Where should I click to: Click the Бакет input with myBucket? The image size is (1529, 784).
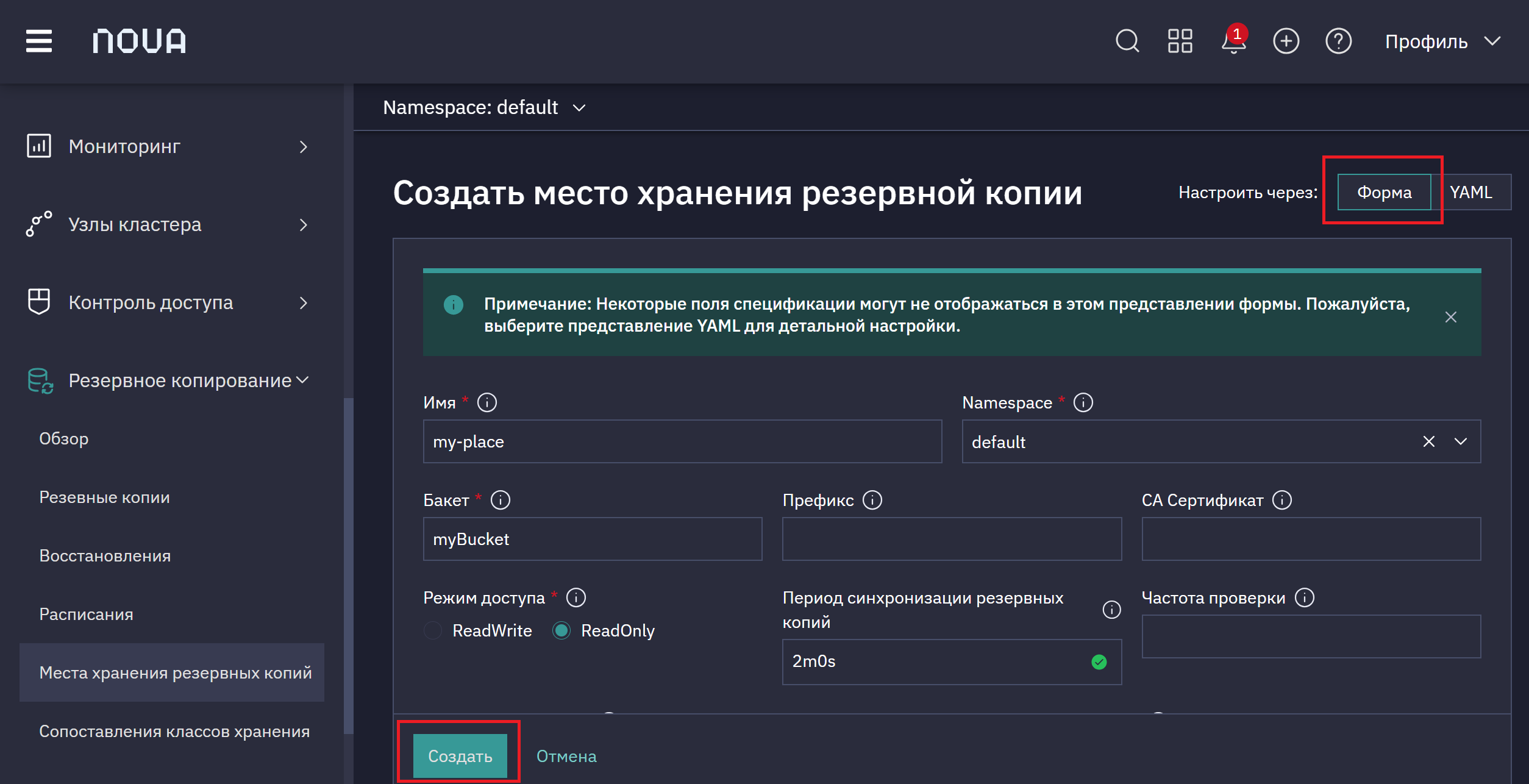[x=593, y=539]
